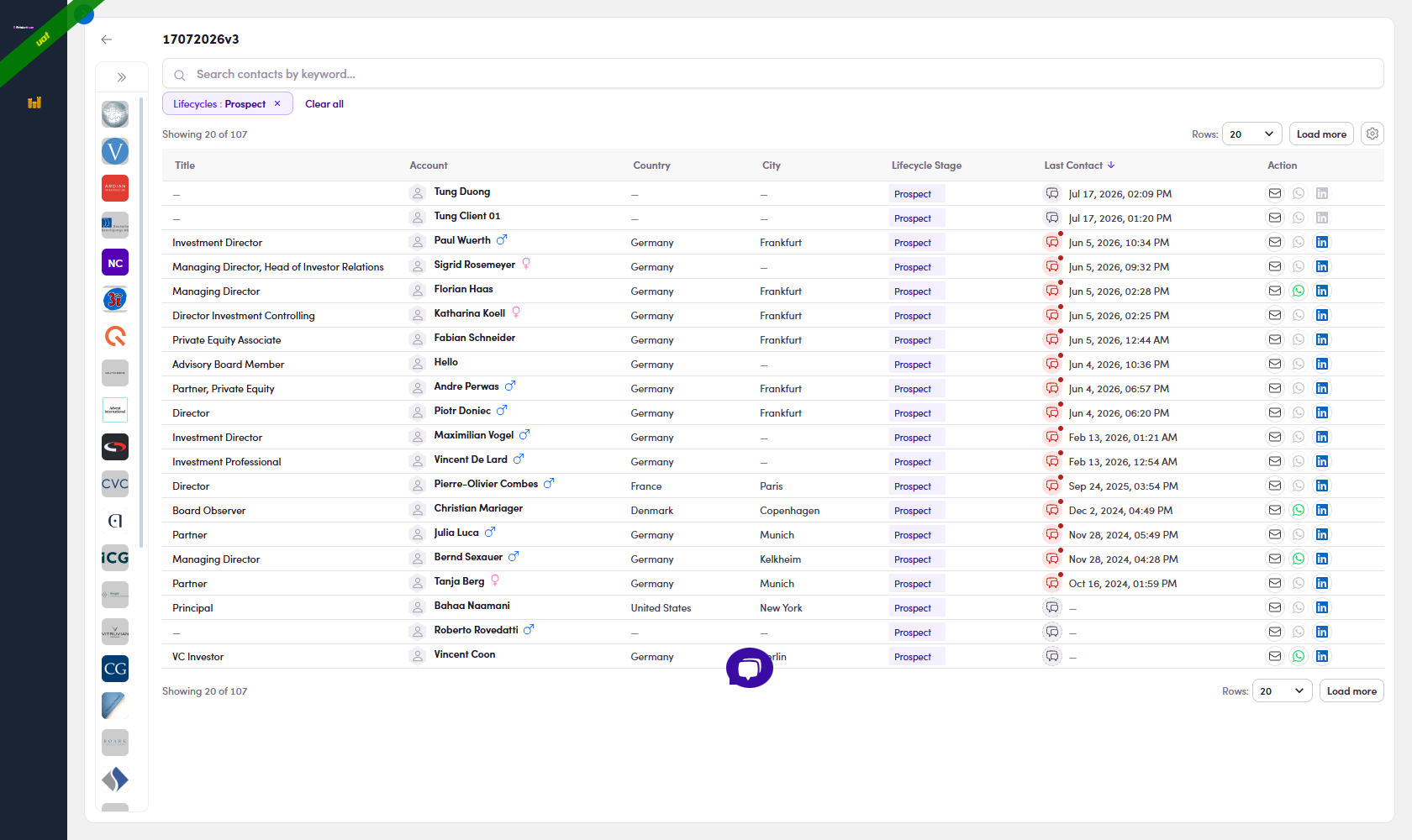Open WhatsApp for Vincent Coon
Image resolution: width=1412 pixels, height=840 pixels.
pyautogui.click(x=1299, y=656)
